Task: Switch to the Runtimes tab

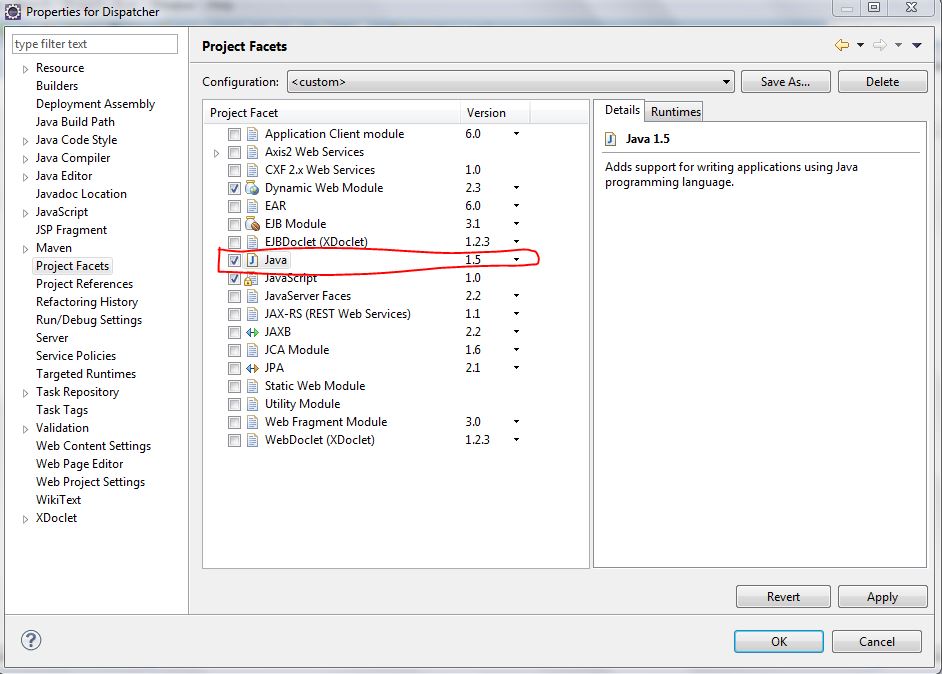Action: coord(675,112)
